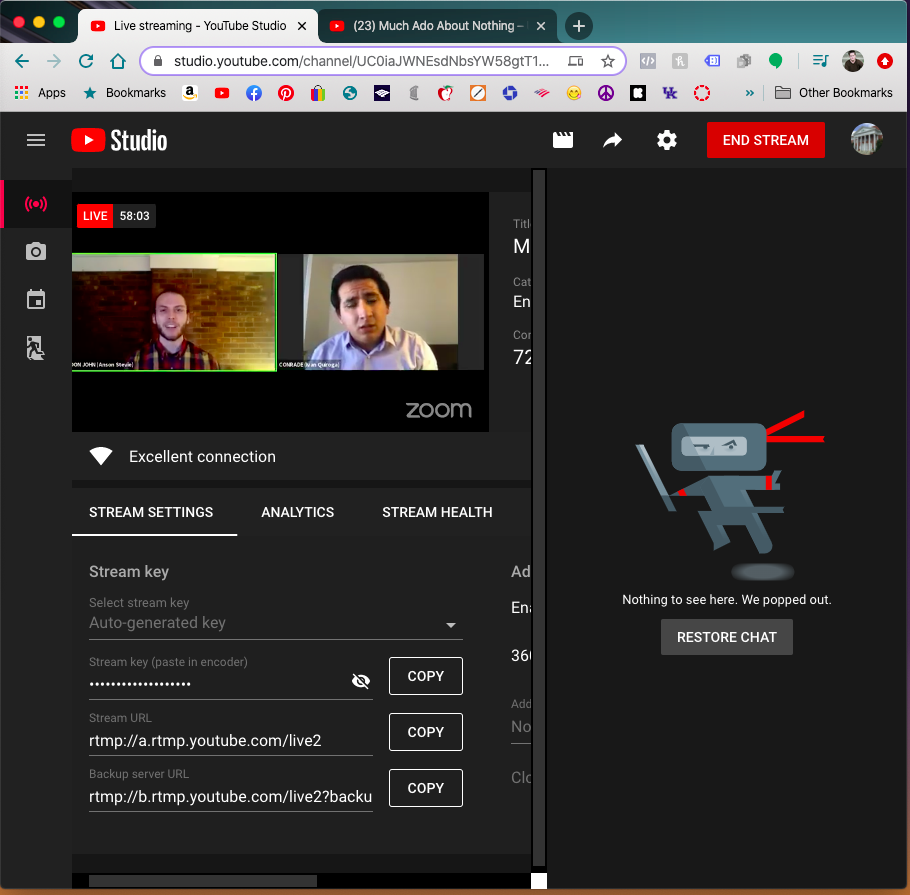Open the bookmarks overflow chevron
The image size is (910, 895).
tap(750, 93)
